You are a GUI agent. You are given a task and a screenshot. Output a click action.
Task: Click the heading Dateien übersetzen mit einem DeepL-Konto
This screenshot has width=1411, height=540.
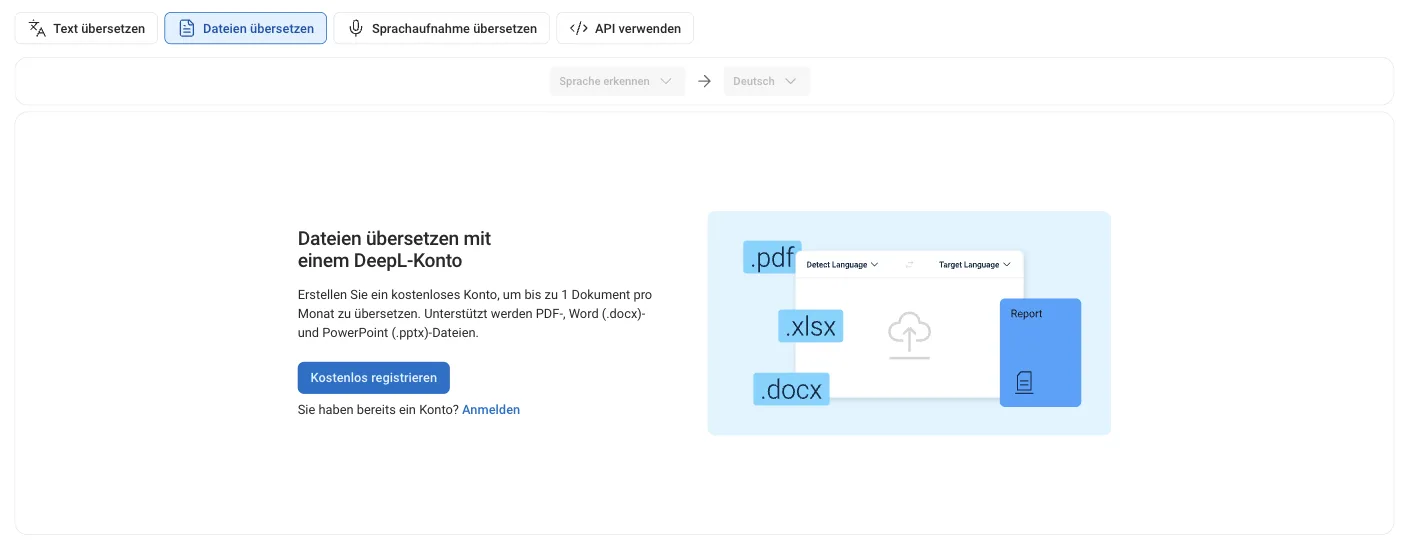395,250
